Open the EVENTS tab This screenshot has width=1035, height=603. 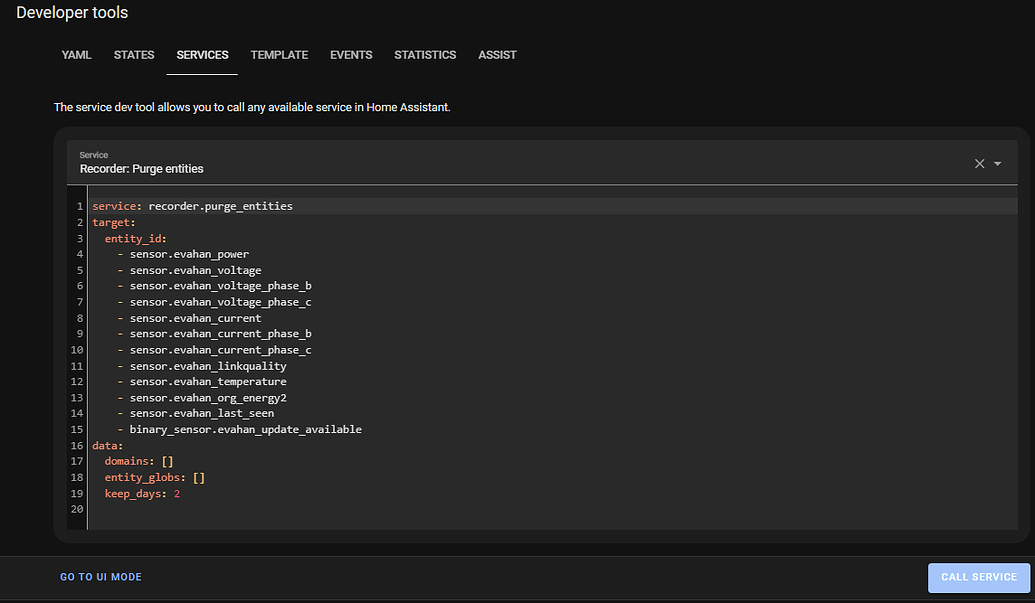point(351,55)
